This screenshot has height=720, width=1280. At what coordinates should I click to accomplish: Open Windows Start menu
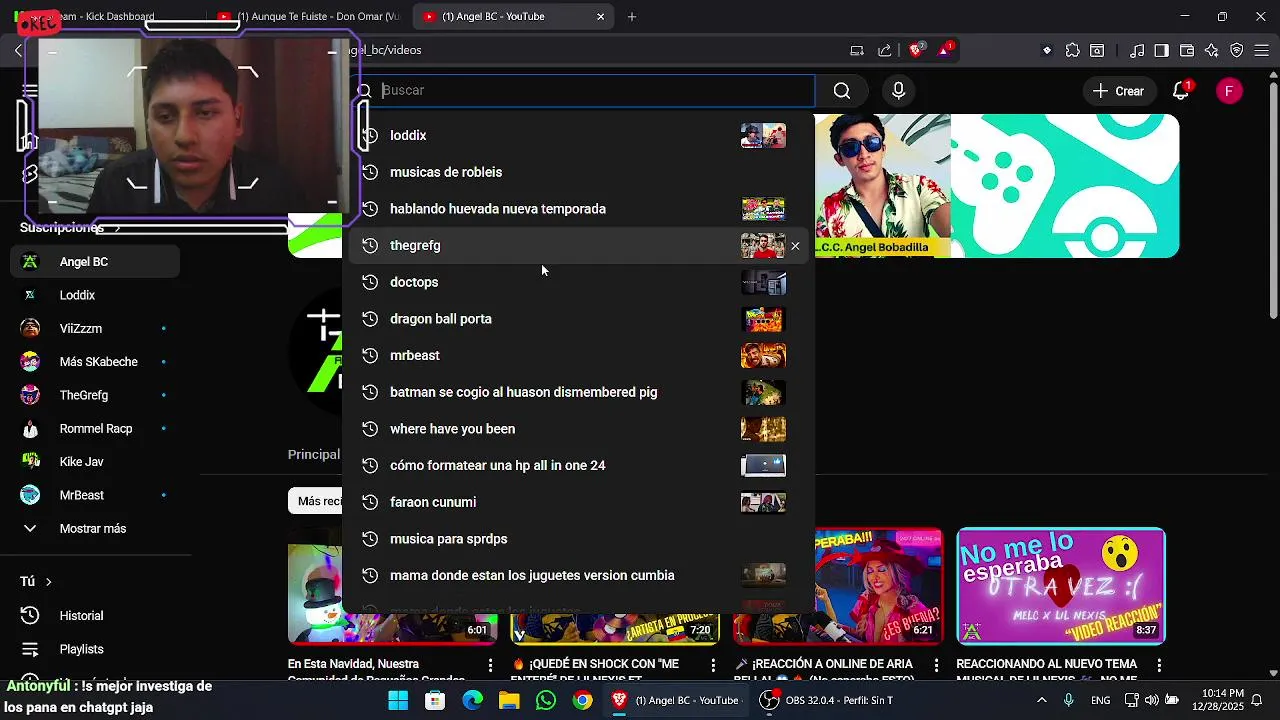[398, 700]
